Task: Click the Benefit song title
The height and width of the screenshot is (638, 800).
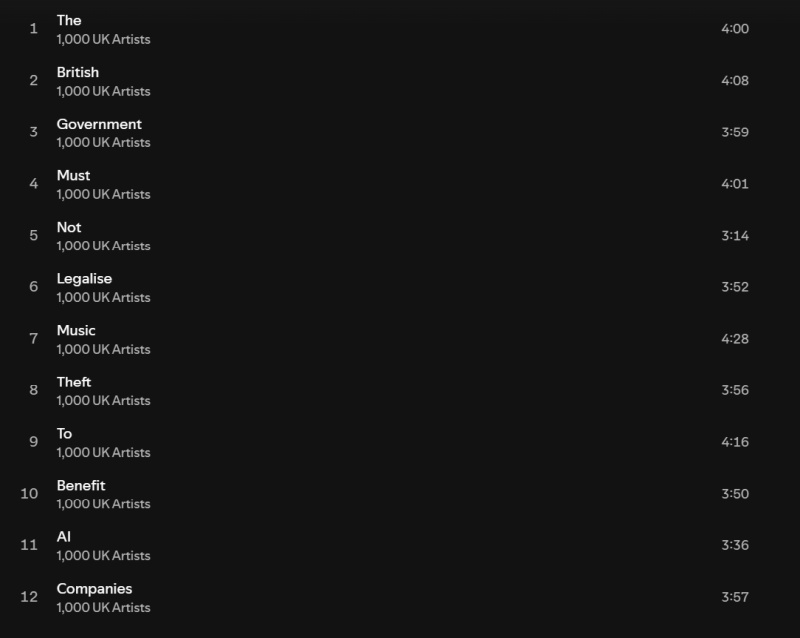Action: pyautogui.click(x=81, y=485)
